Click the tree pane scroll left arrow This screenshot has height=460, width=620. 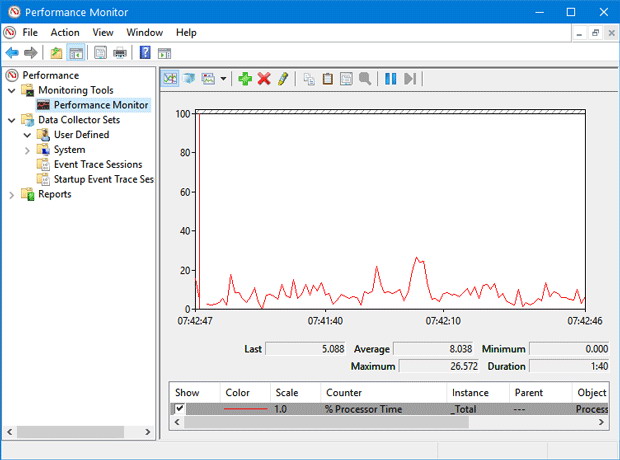tap(9, 432)
